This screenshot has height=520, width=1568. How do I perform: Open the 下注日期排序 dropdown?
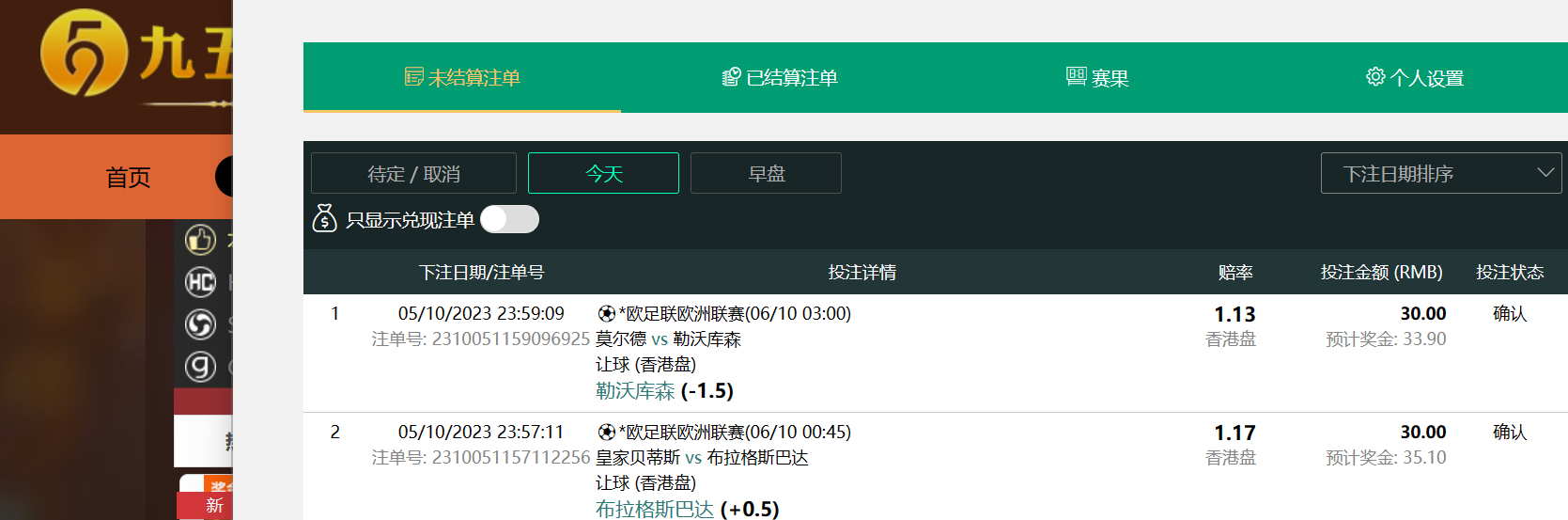[1441, 173]
